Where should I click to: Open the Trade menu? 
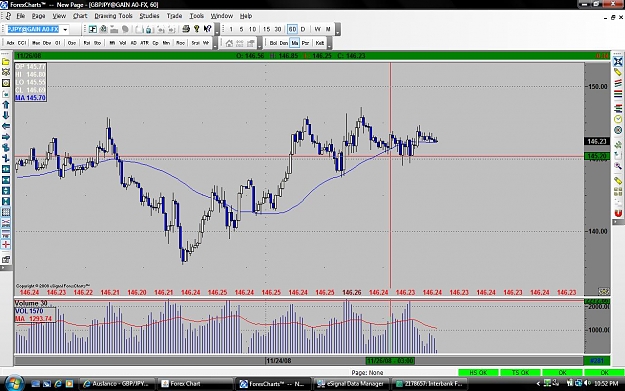click(x=174, y=16)
